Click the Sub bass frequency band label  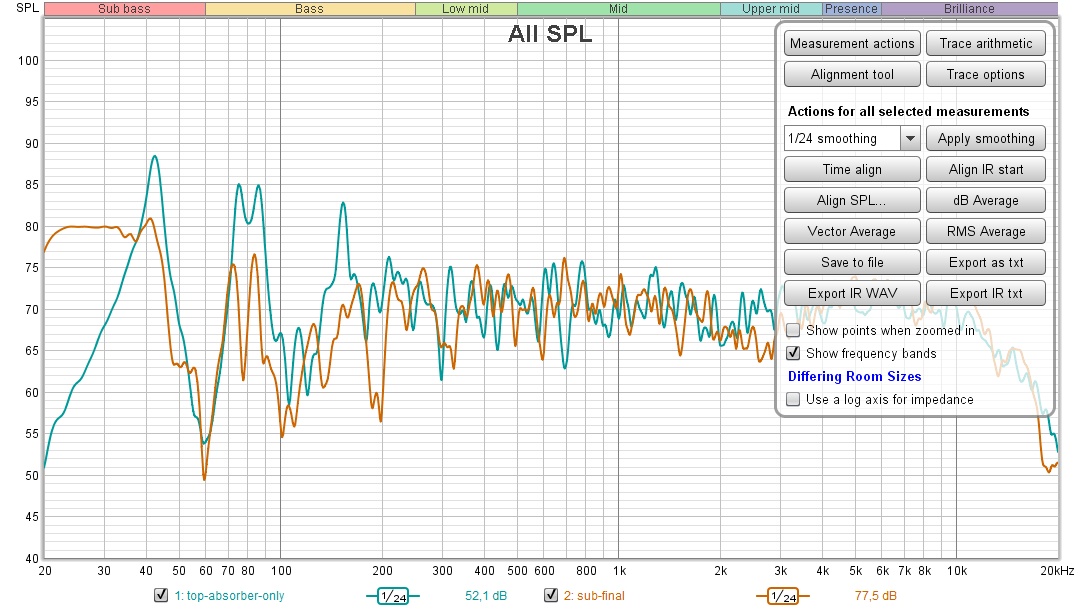124,9
